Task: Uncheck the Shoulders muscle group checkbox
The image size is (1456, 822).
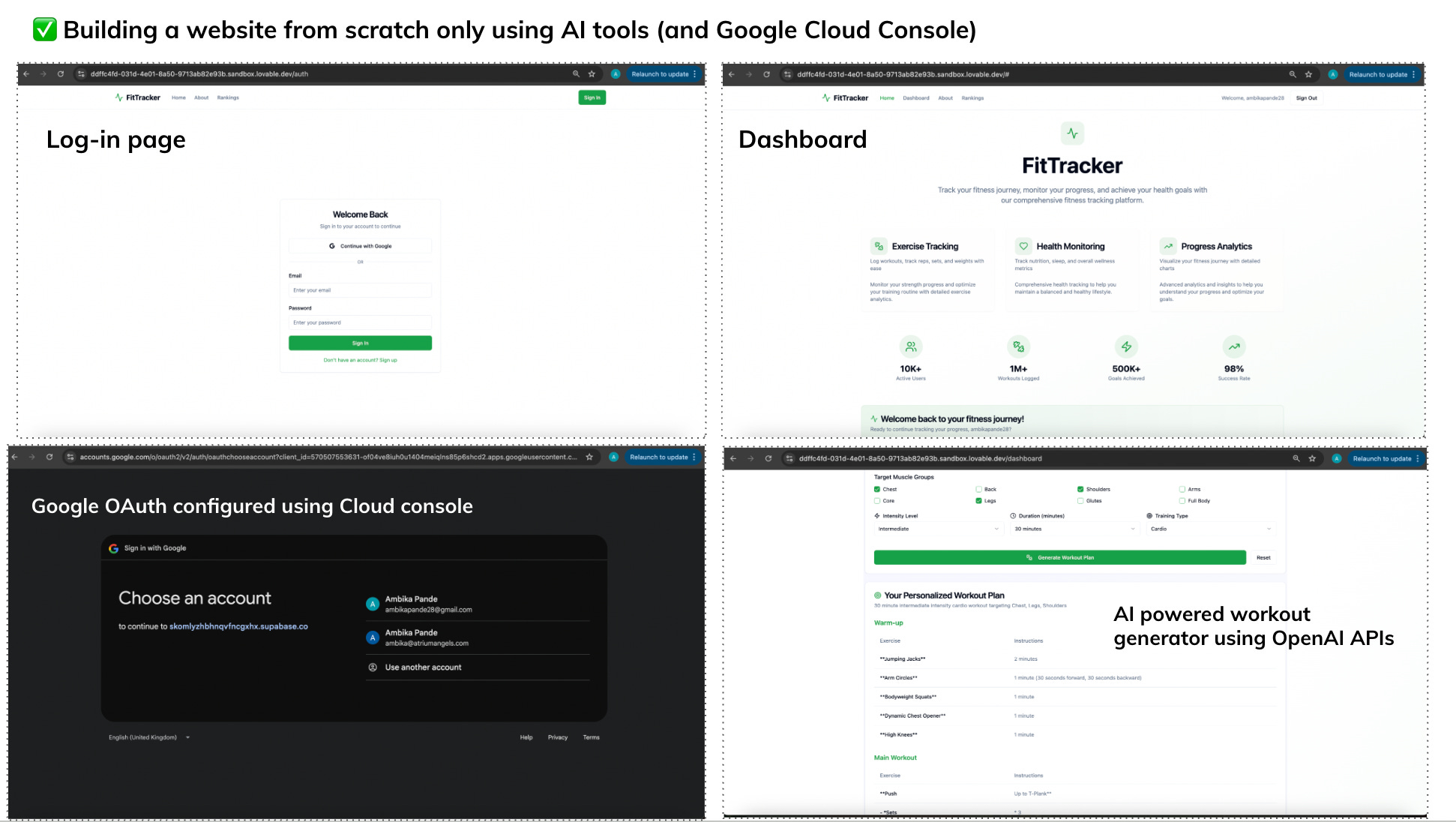Action: tap(1080, 489)
